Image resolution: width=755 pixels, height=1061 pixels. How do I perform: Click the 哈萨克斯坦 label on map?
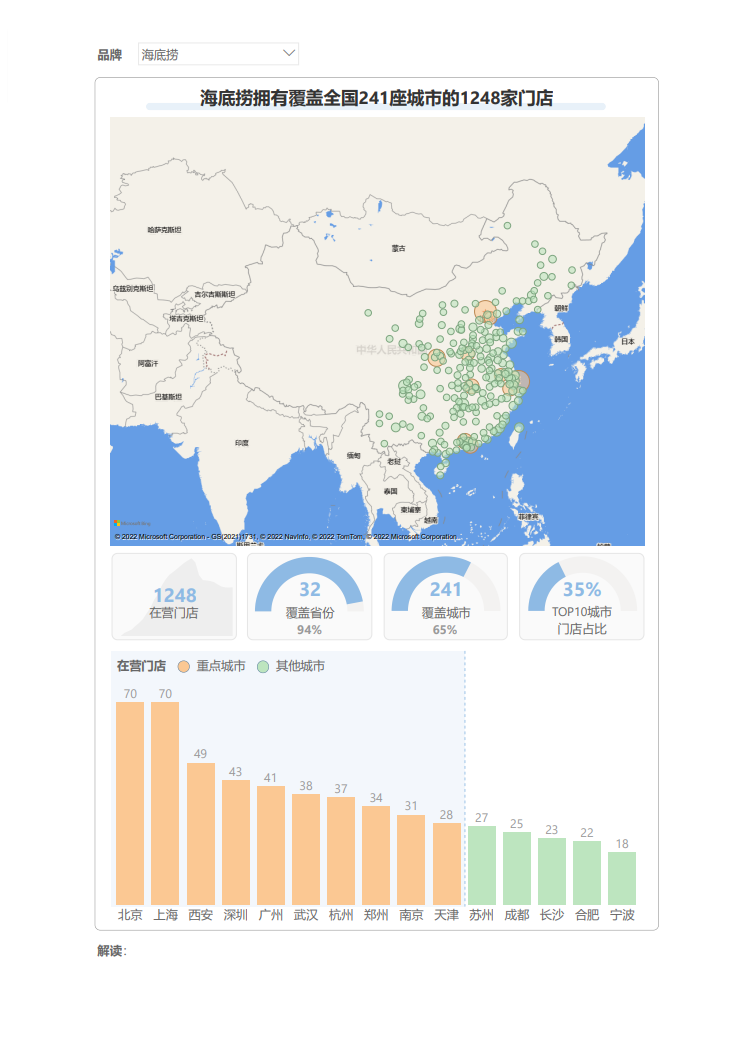point(164,230)
